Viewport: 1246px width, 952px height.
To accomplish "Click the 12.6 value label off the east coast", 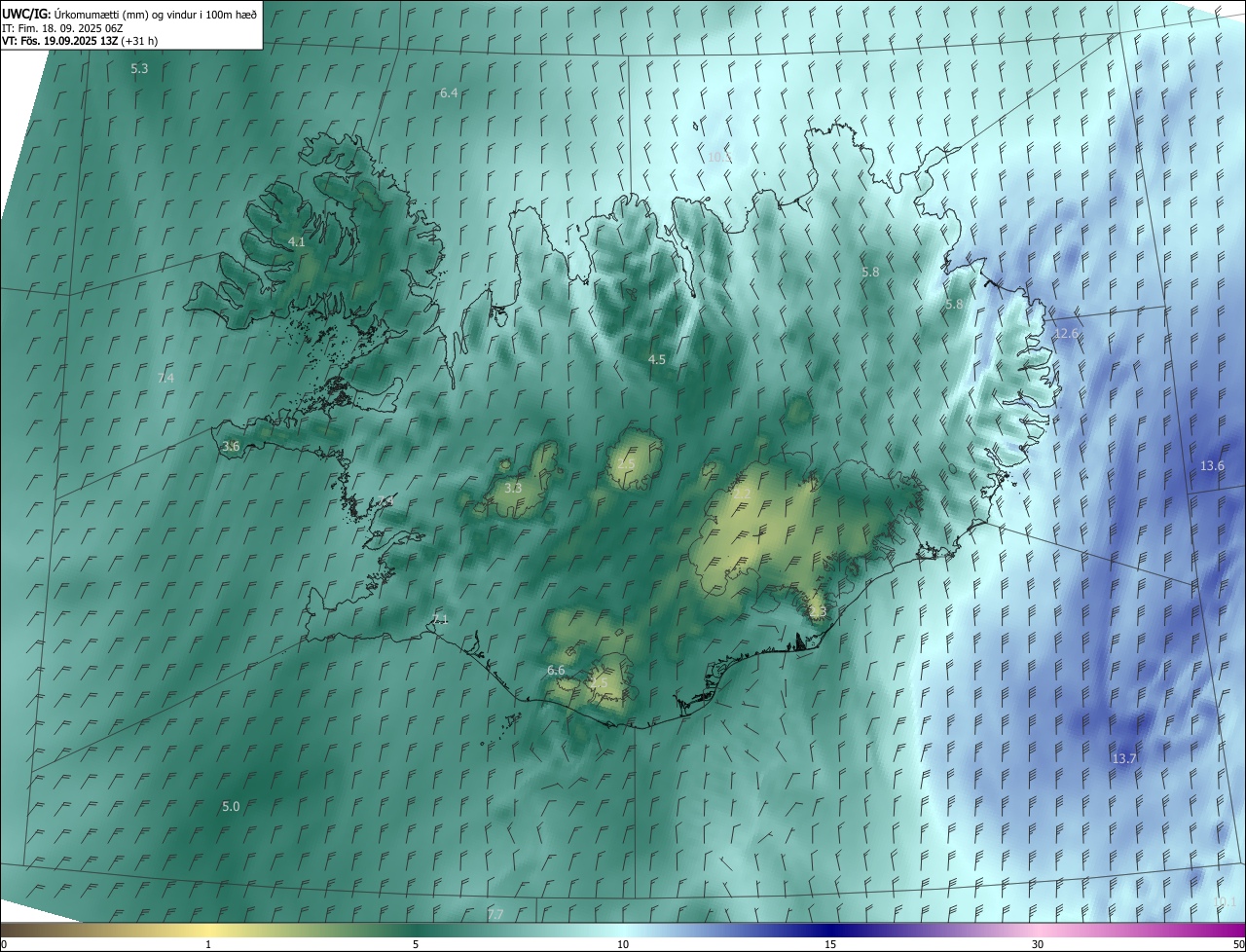I will point(1066,334).
